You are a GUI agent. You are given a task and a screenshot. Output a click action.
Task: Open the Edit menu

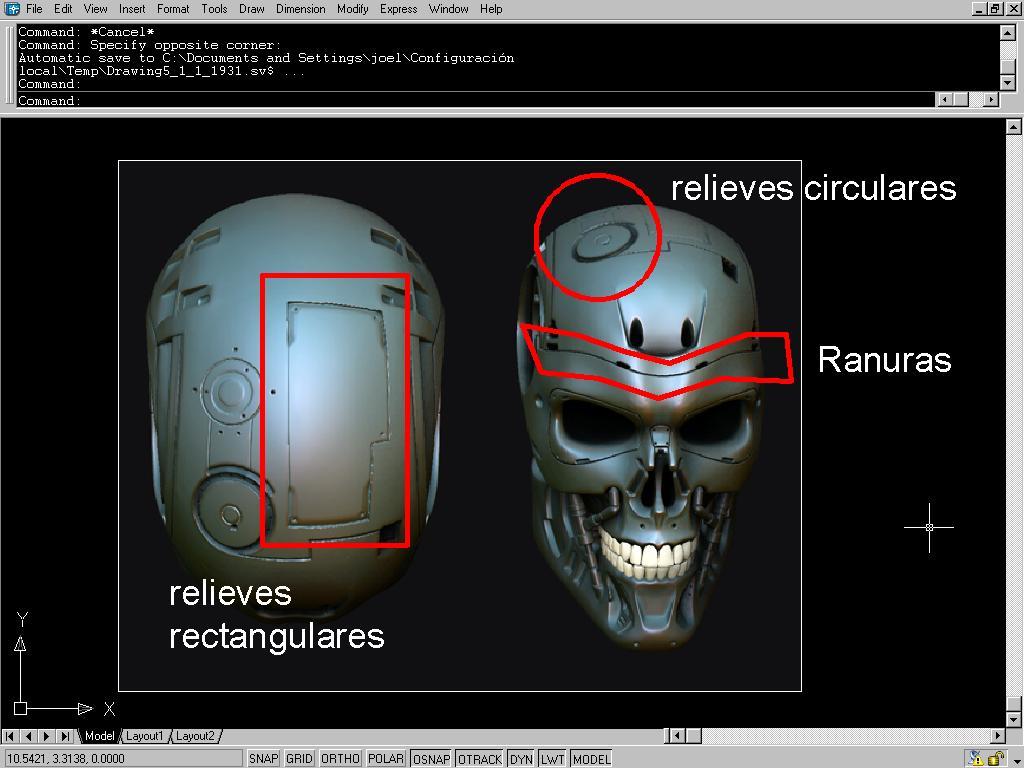click(x=63, y=8)
